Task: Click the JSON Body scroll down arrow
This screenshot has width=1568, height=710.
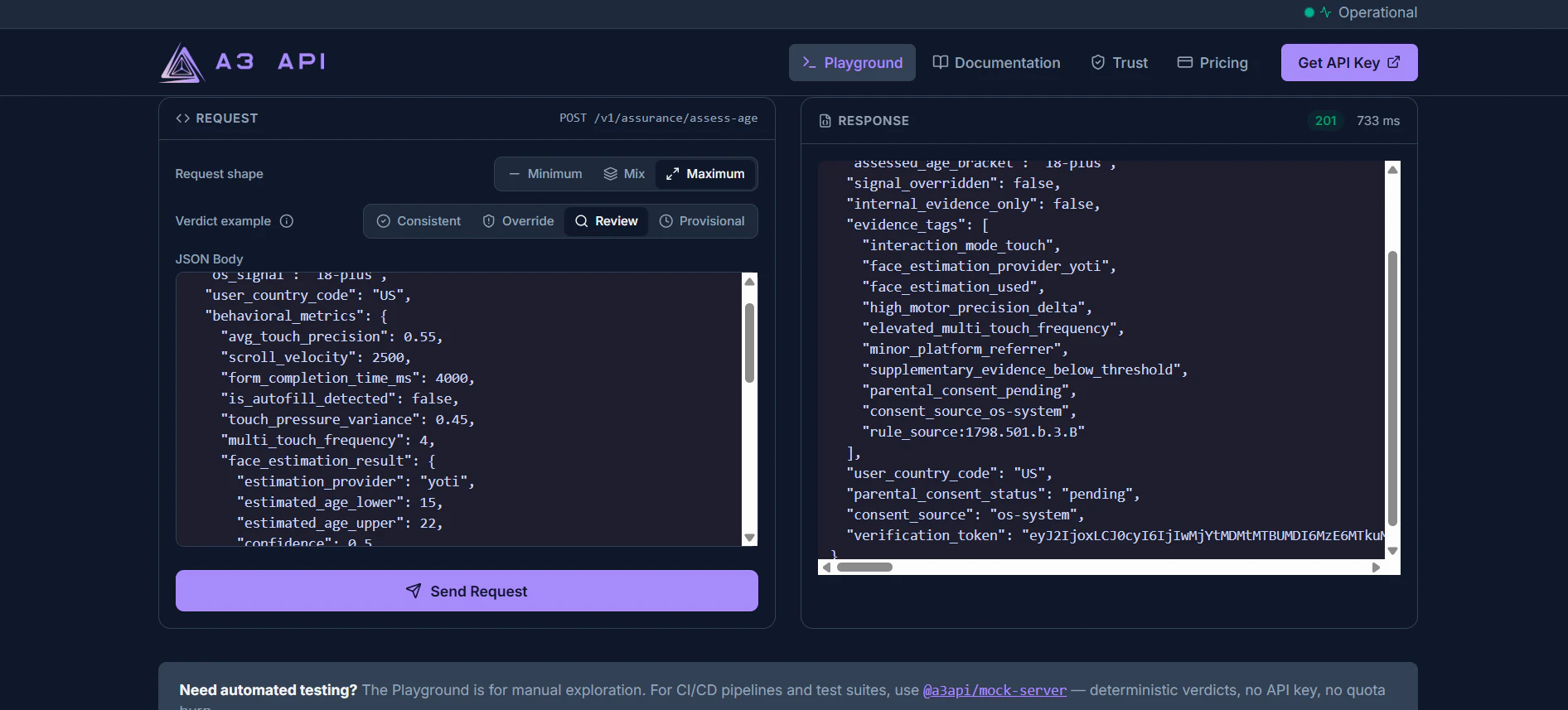Action: tap(749, 538)
